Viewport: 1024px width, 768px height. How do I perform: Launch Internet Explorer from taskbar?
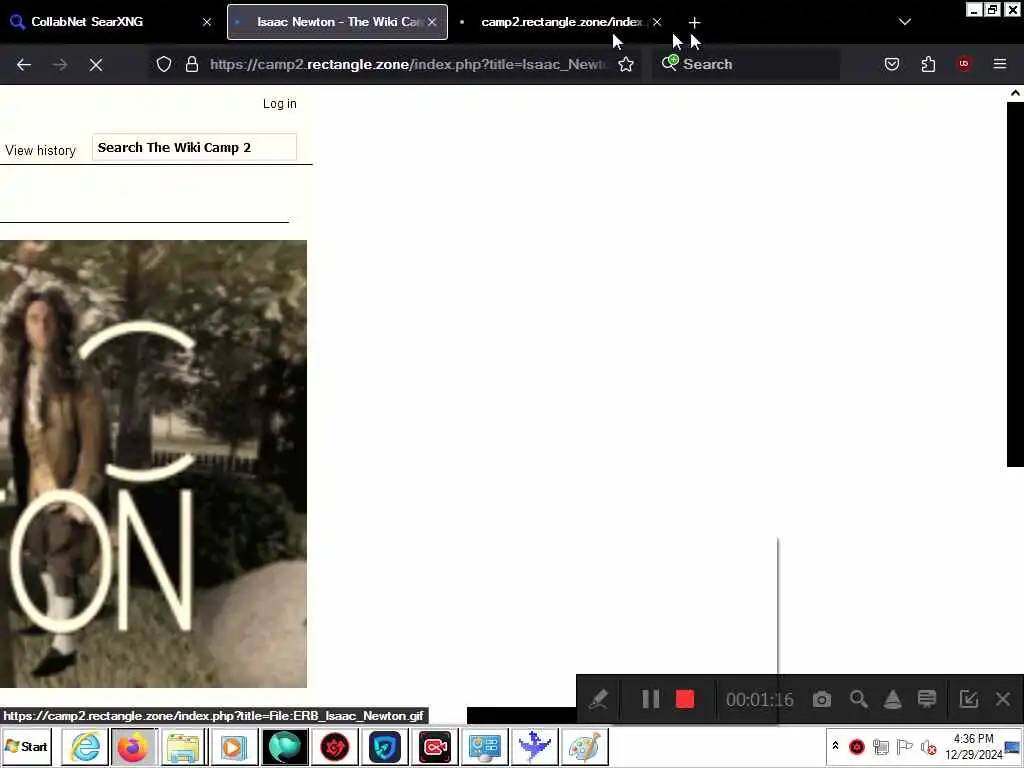(85, 746)
